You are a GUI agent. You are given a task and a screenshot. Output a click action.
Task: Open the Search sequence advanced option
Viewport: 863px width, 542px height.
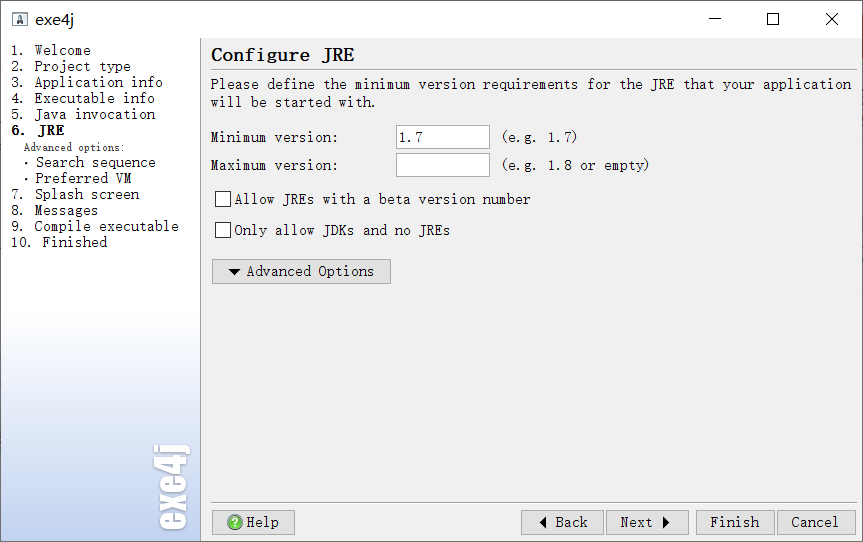96,162
